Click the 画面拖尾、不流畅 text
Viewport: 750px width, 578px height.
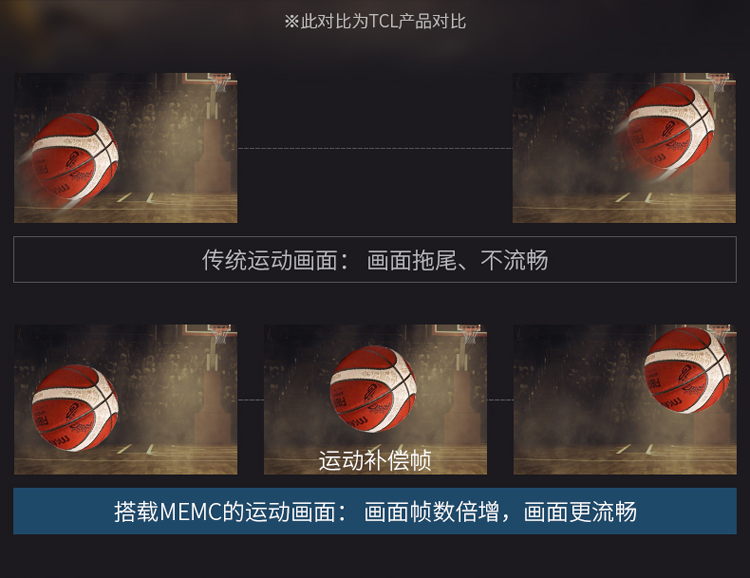(x=457, y=260)
